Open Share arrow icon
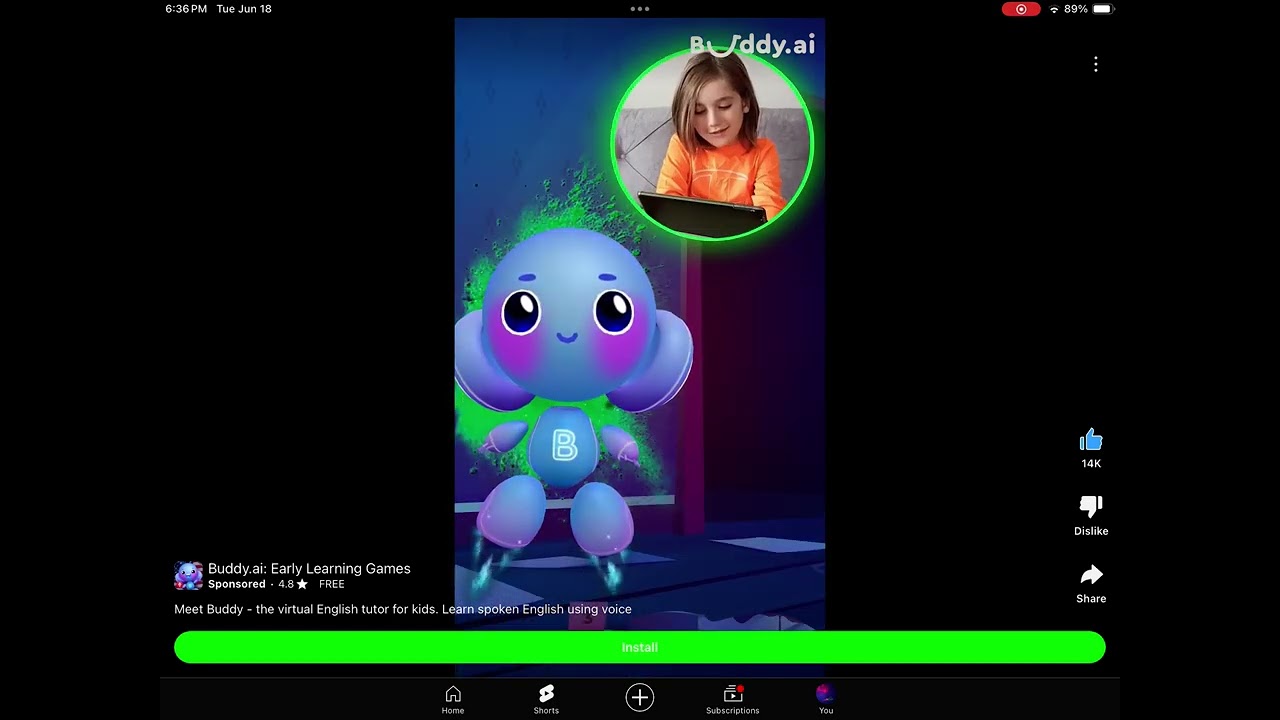 (1091, 575)
